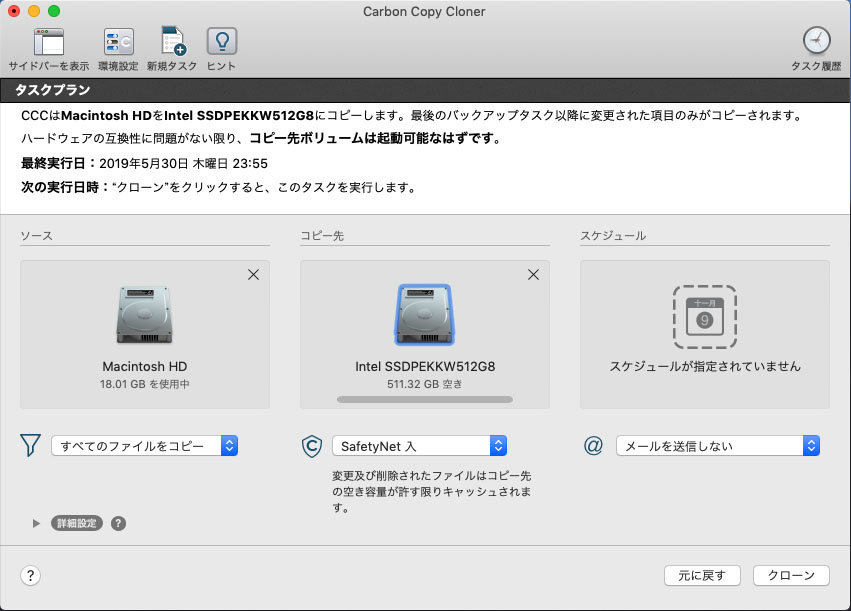Open Task History (タスク履歴) clock icon
851x611 pixels.
816,41
